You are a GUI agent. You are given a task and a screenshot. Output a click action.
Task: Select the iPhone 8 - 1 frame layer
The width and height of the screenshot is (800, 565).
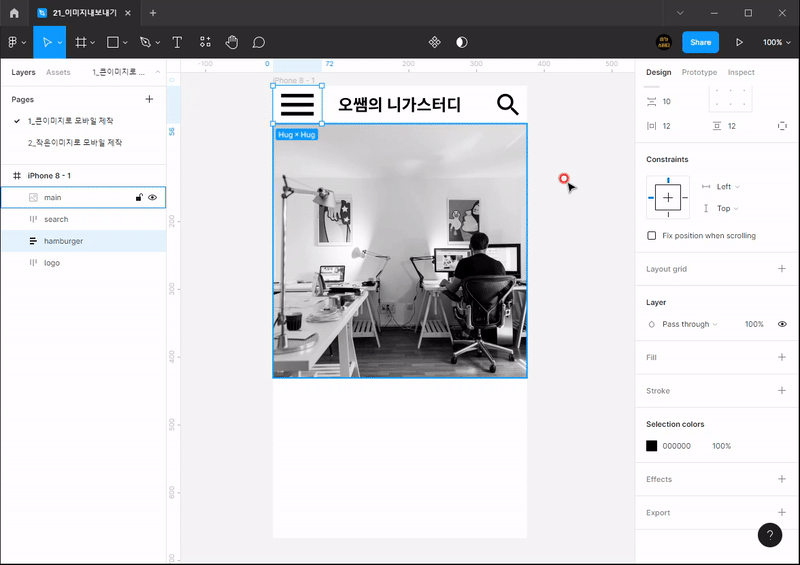click(49, 176)
